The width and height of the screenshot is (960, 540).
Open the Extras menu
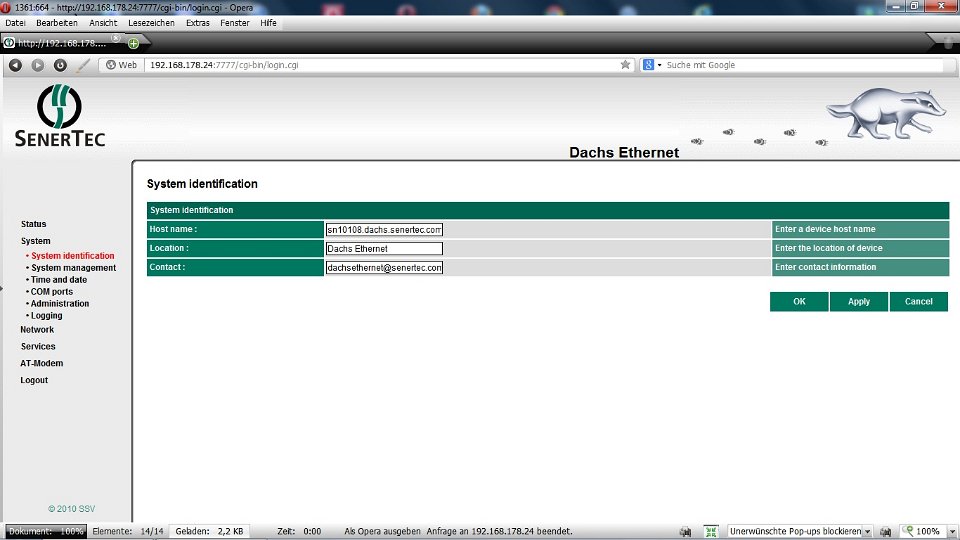(x=198, y=22)
